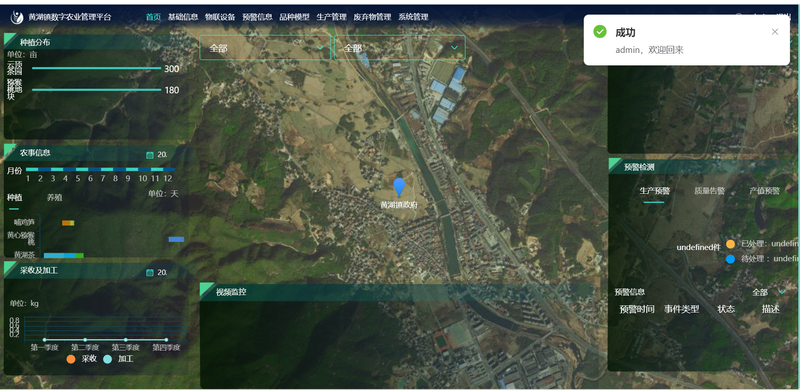Open the calendar icon in 农事信息 panel
Image resolution: width=800 pixels, height=390 pixels.
click(150, 155)
